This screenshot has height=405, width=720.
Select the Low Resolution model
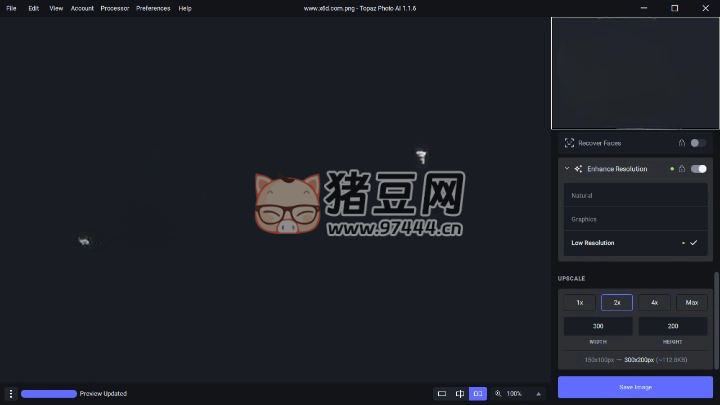pyautogui.click(x=636, y=243)
